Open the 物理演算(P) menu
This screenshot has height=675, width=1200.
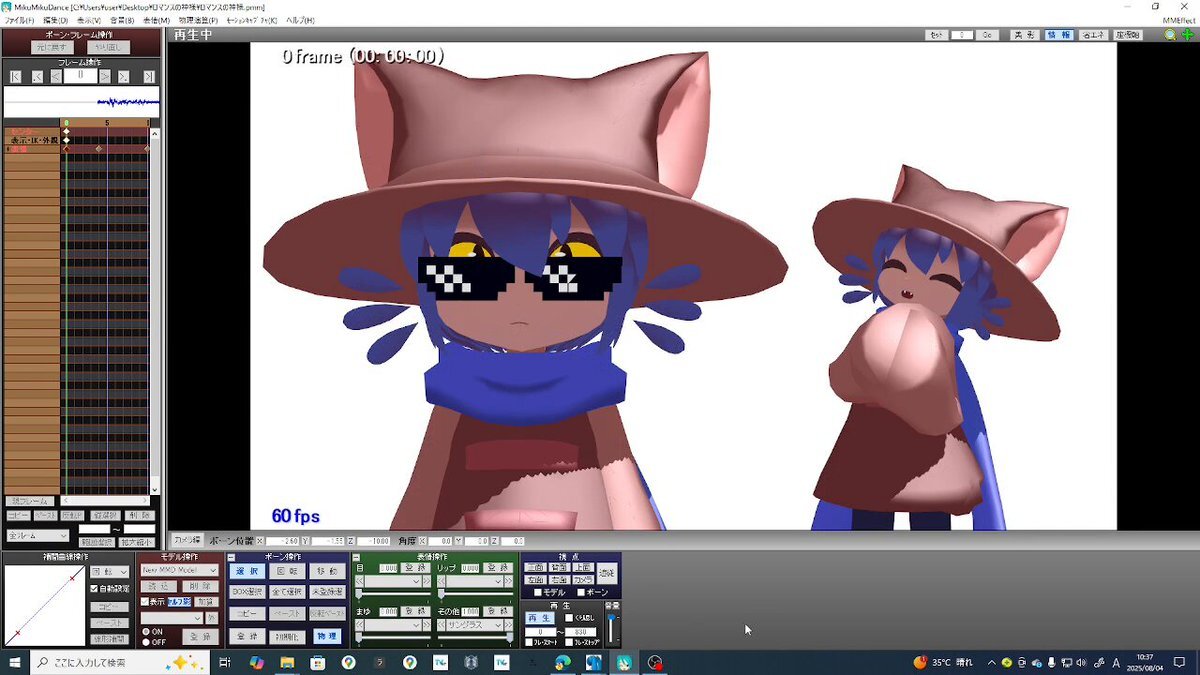[198, 20]
